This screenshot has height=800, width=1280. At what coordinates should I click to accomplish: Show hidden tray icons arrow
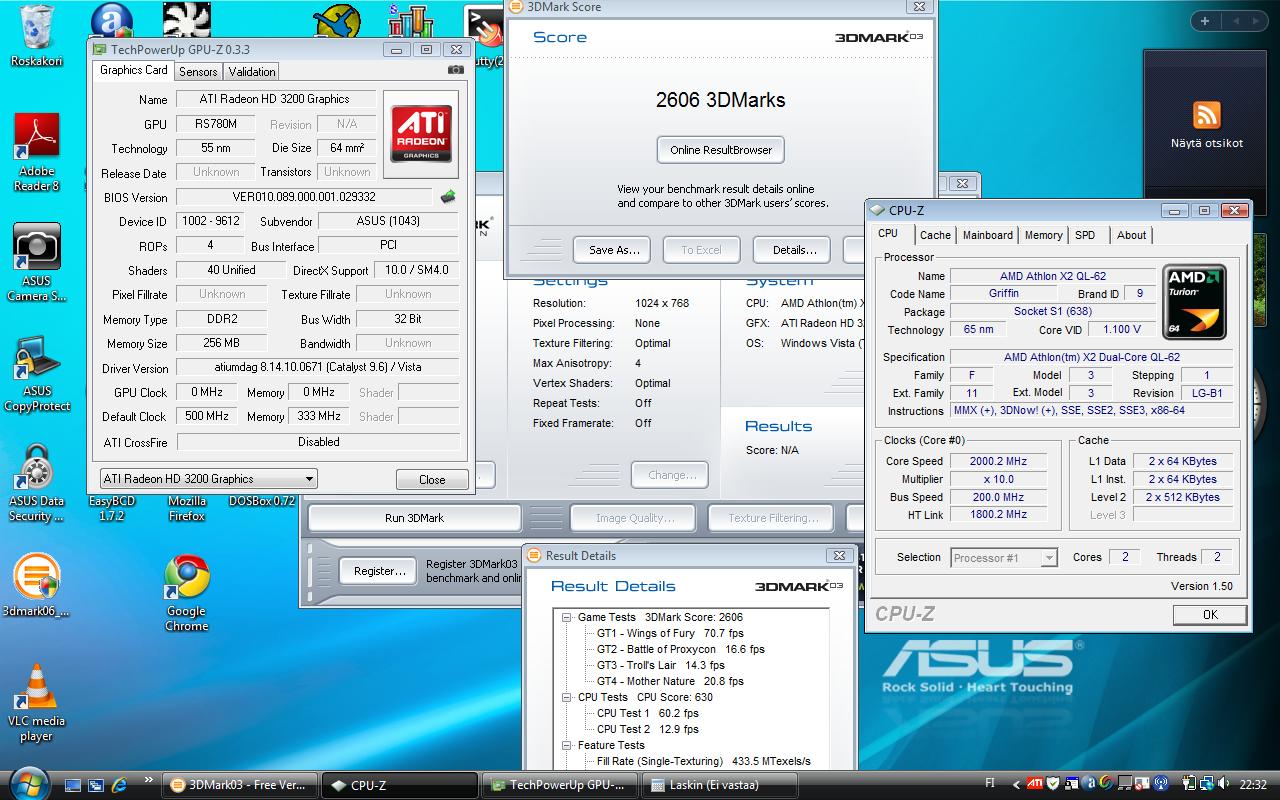point(1016,785)
